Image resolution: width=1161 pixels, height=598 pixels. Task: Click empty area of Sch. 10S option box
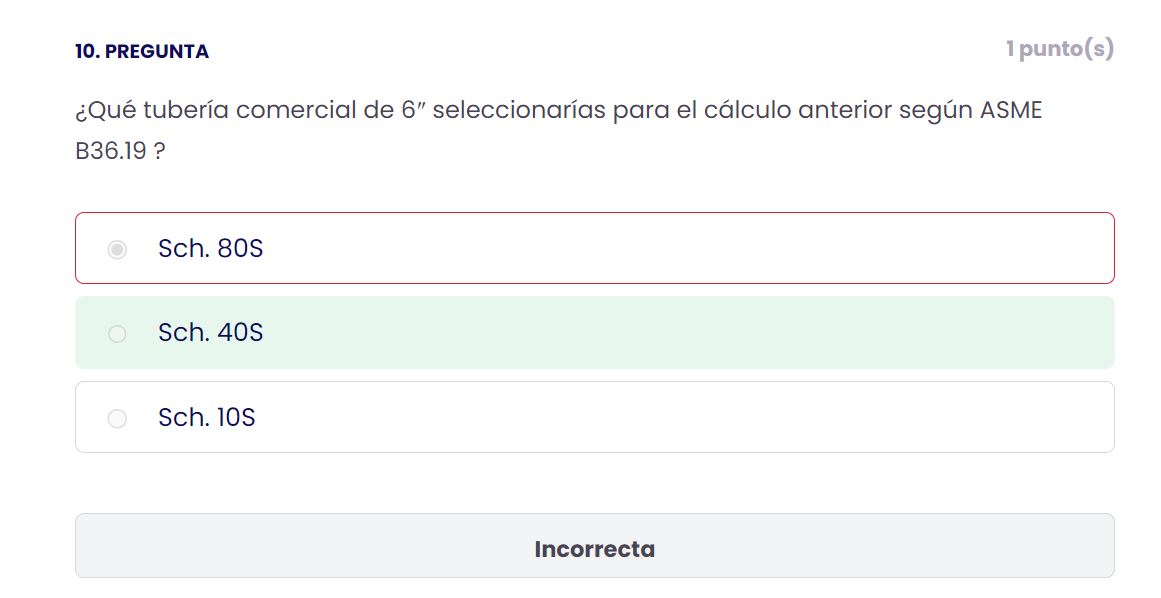pos(666,417)
